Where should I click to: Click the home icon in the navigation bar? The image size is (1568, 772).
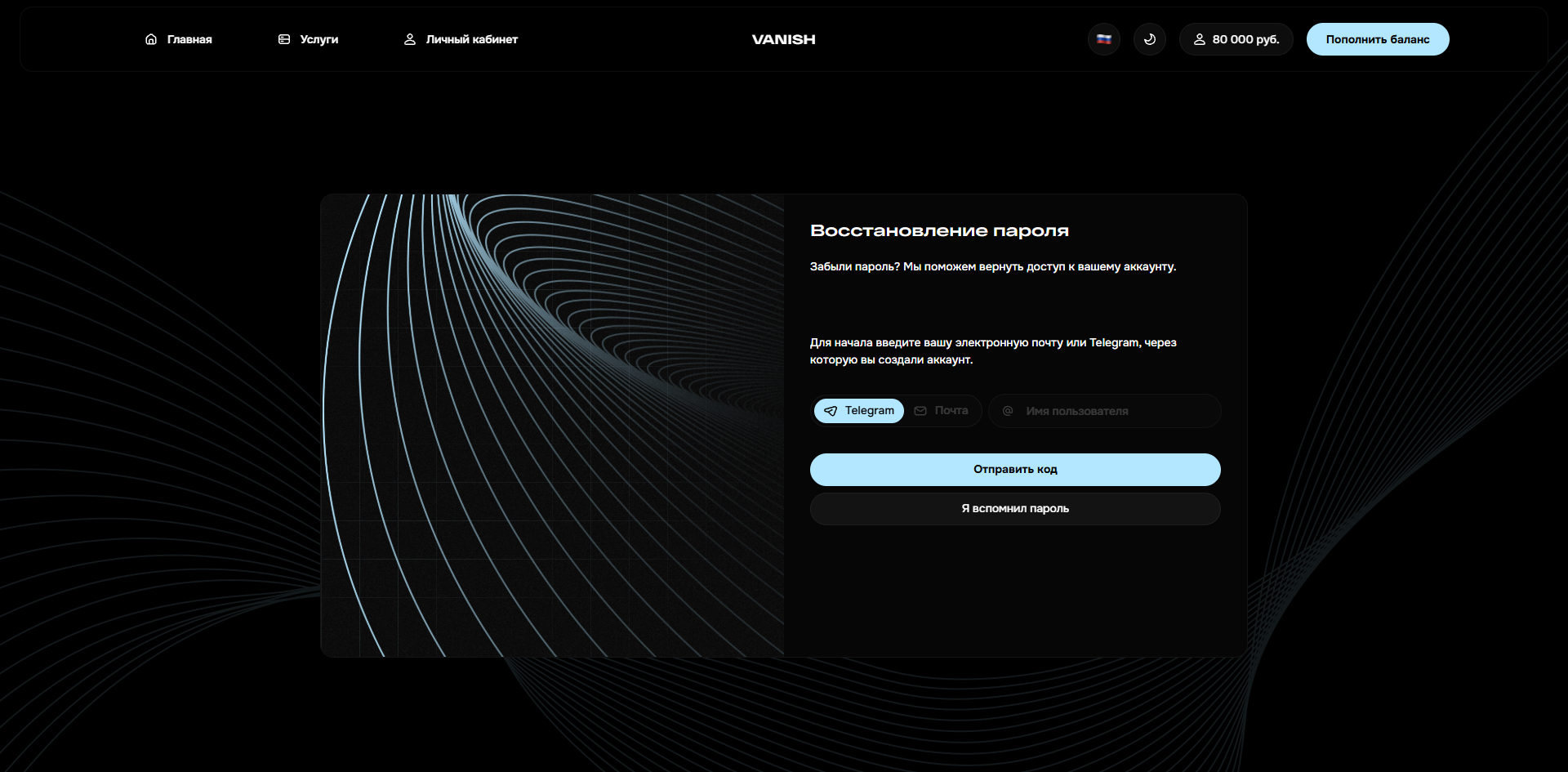coord(151,39)
